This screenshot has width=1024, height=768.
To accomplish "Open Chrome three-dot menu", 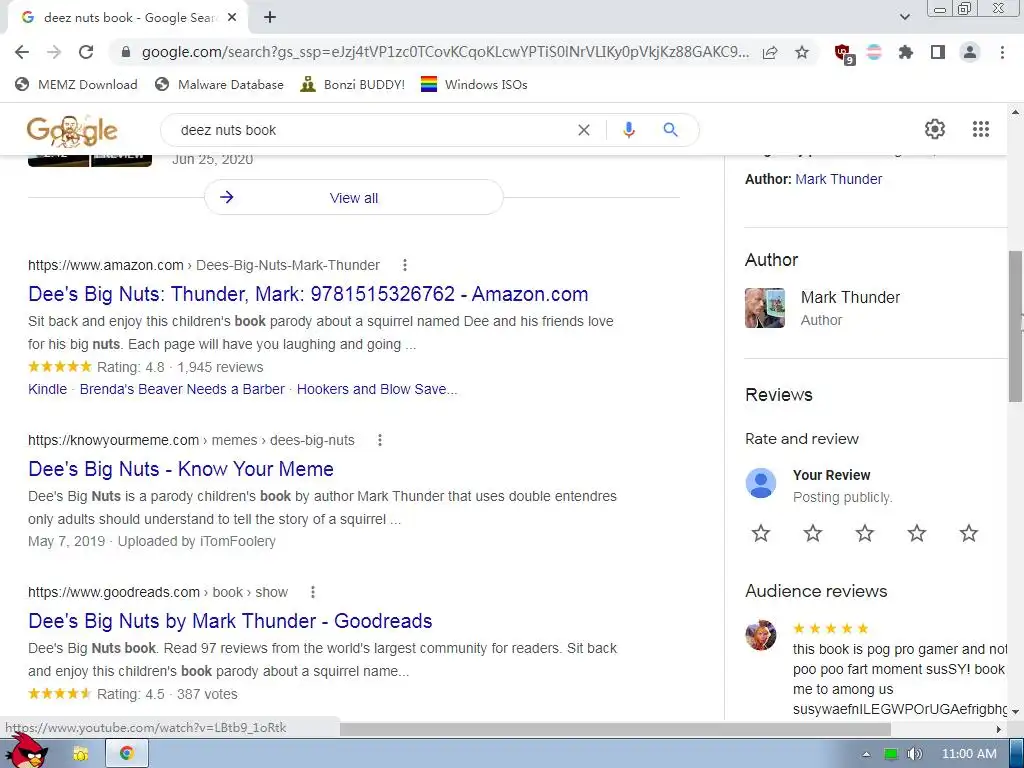I will (x=1002, y=52).
